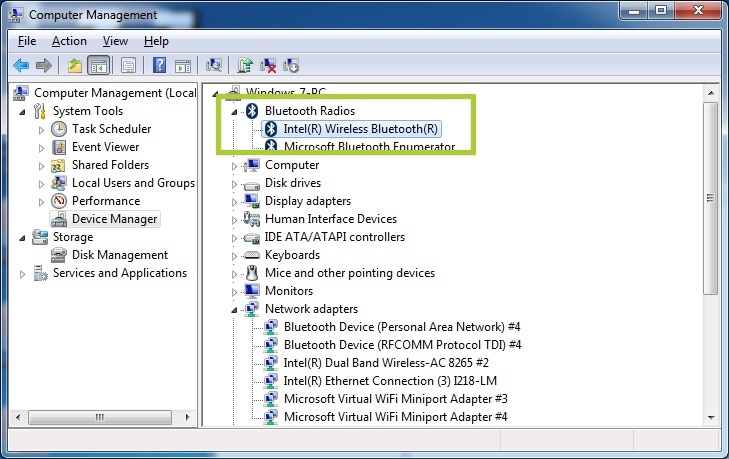The width and height of the screenshot is (729, 459).
Task: Expand the Display adapters category
Action: click(234, 202)
